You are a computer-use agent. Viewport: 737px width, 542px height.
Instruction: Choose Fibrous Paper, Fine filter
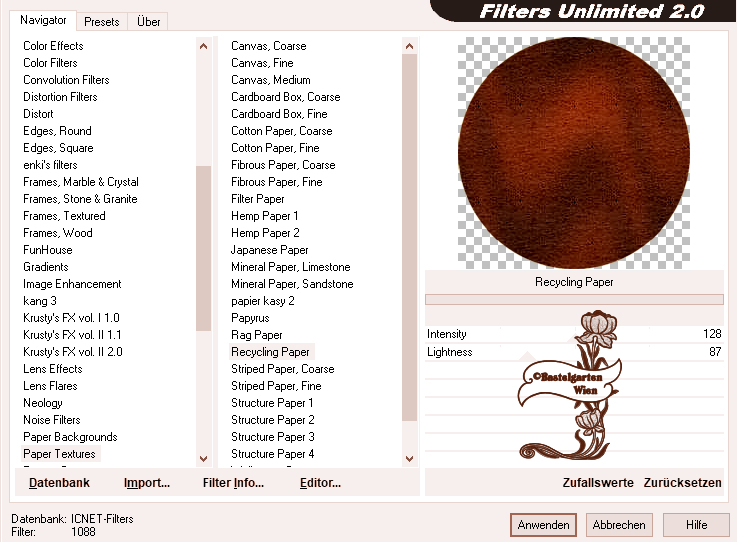pos(277,181)
